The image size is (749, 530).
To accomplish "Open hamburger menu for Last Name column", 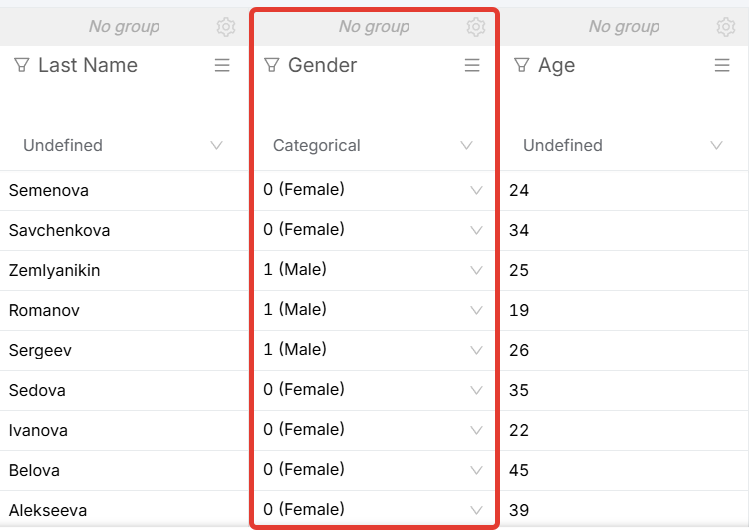I will point(222,65).
